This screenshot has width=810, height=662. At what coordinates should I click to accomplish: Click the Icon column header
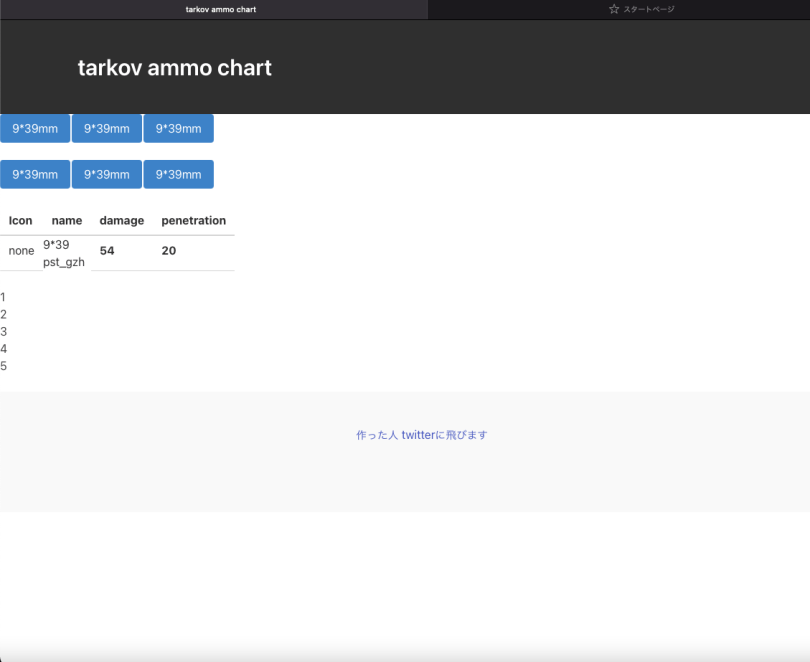click(21, 220)
